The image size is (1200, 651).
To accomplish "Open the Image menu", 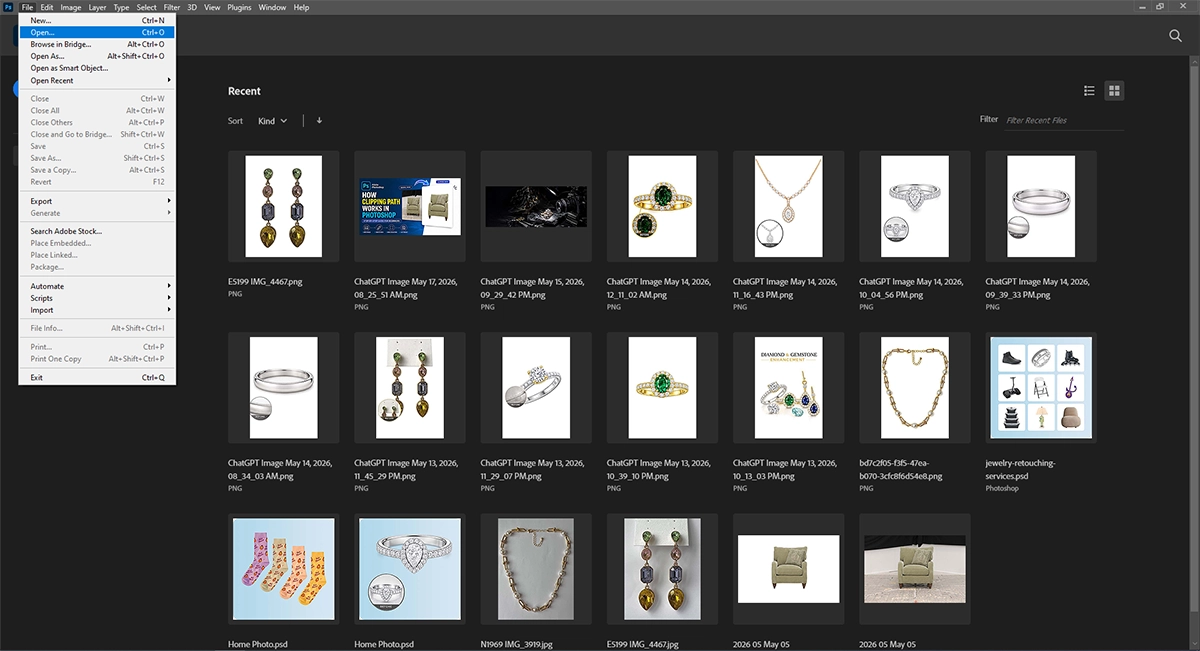I will pyautogui.click(x=71, y=7).
